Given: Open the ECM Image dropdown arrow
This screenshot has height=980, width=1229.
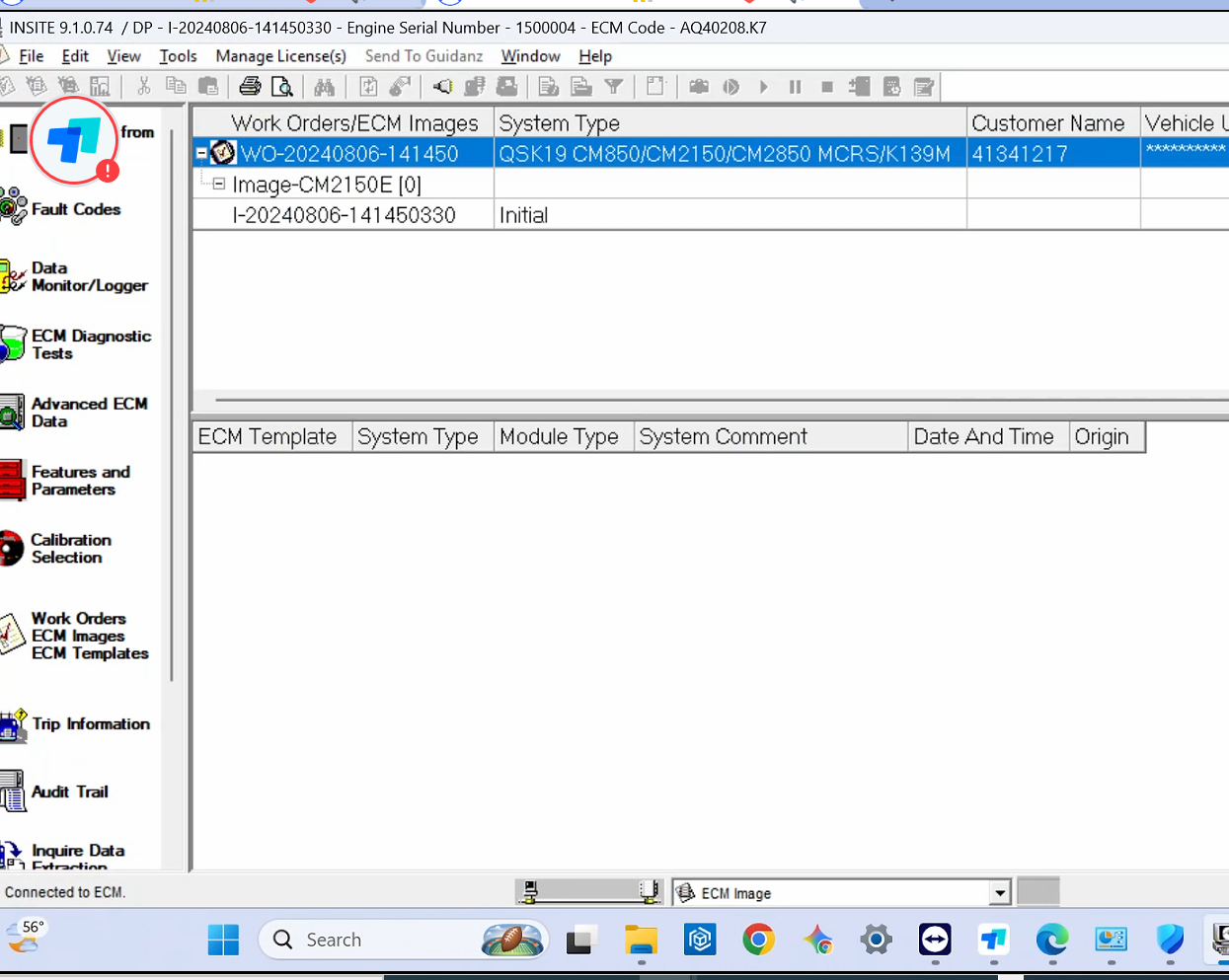Looking at the screenshot, I should pyautogui.click(x=1000, y=892).
